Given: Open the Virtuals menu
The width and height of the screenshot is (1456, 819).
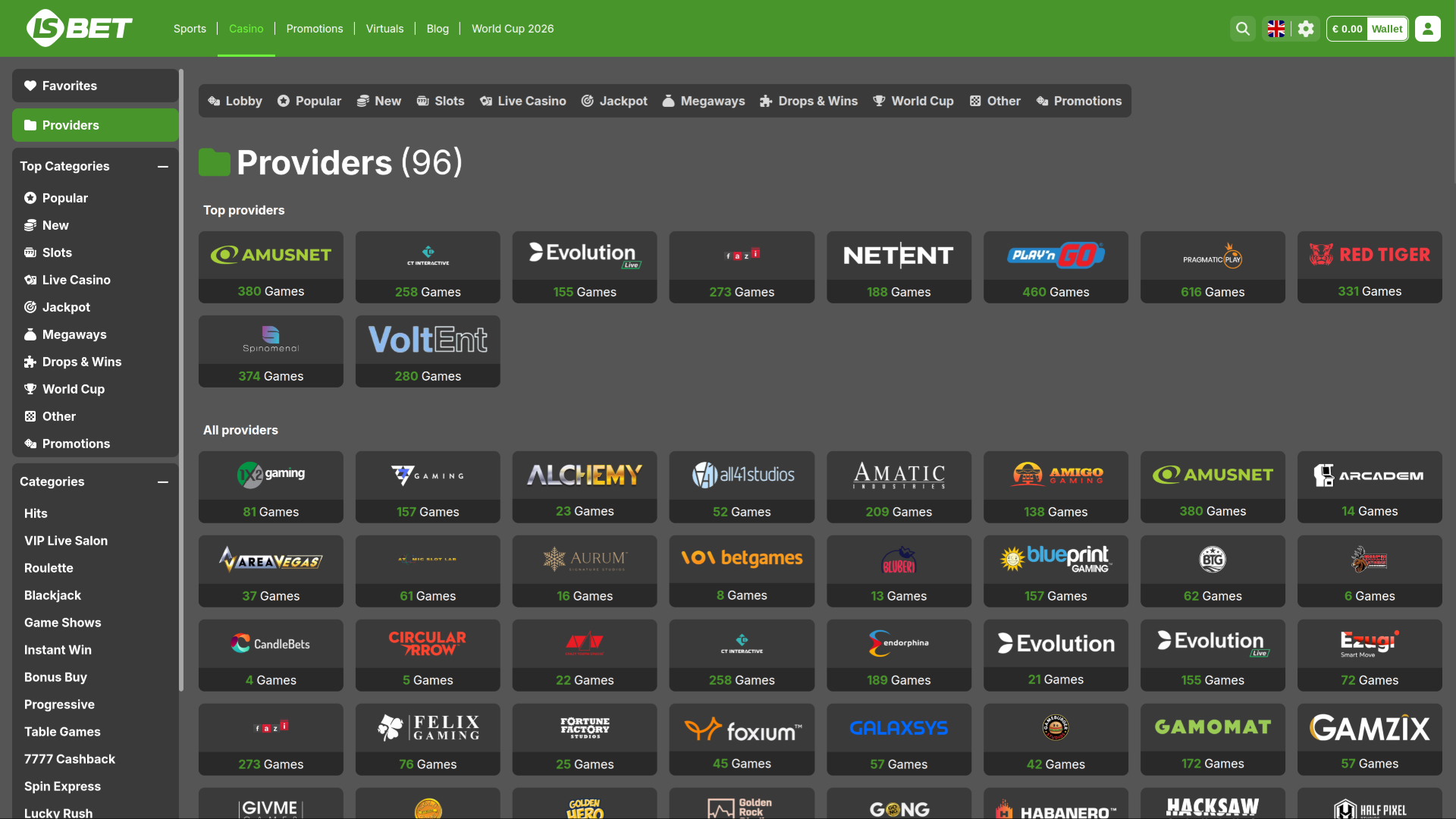Looking at the screenshot, I should (x=384, y=29).
